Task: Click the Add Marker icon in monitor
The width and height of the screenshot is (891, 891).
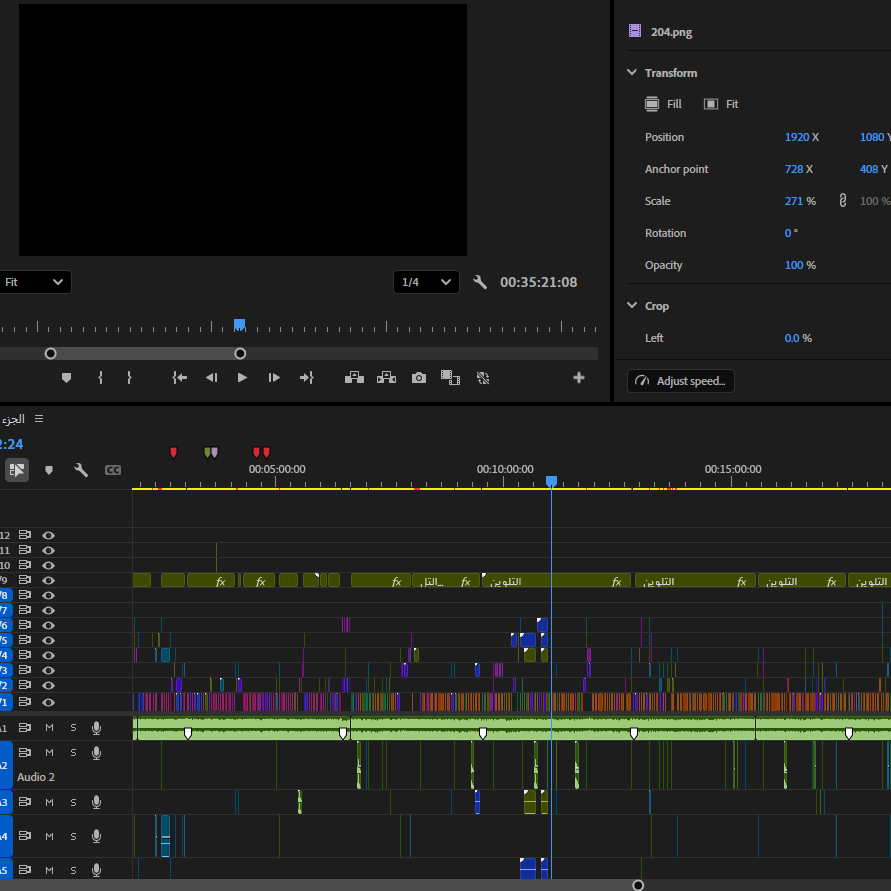Action: (66, 378)
